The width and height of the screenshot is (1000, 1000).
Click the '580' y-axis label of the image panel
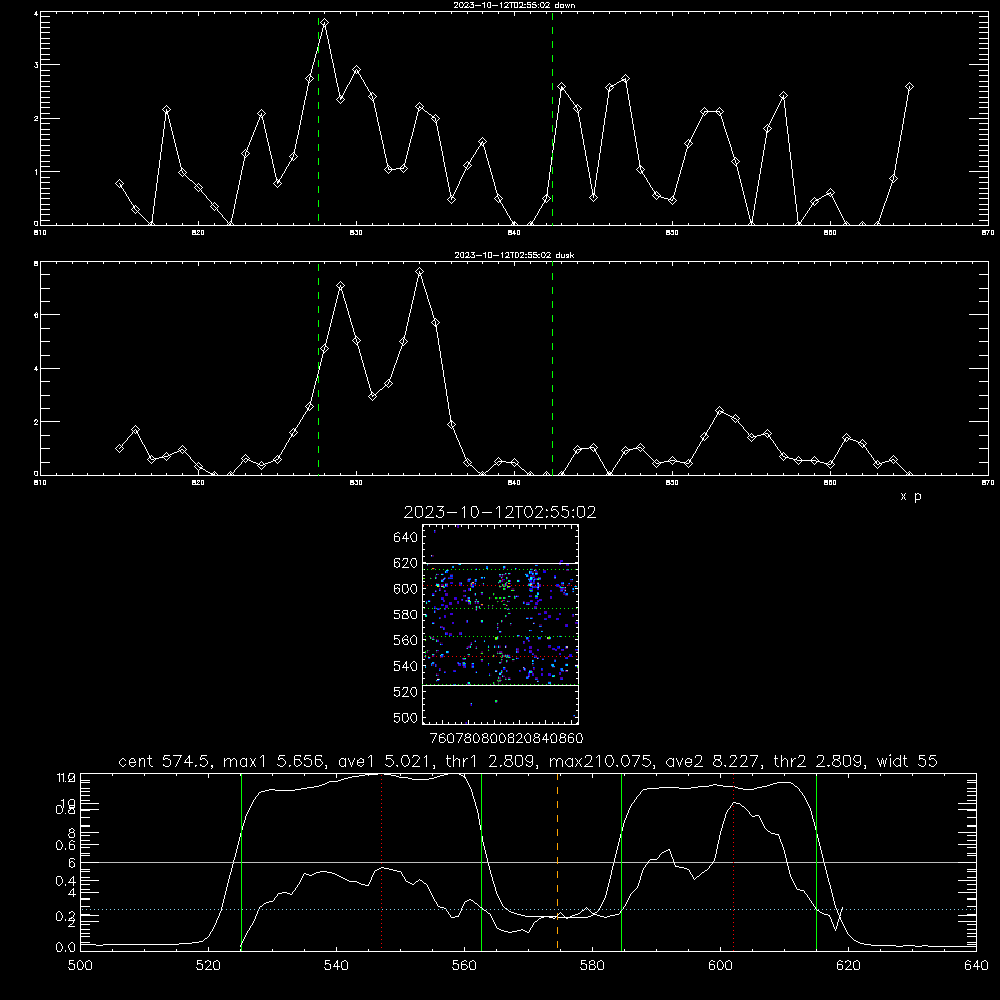[x=406, y=615]
